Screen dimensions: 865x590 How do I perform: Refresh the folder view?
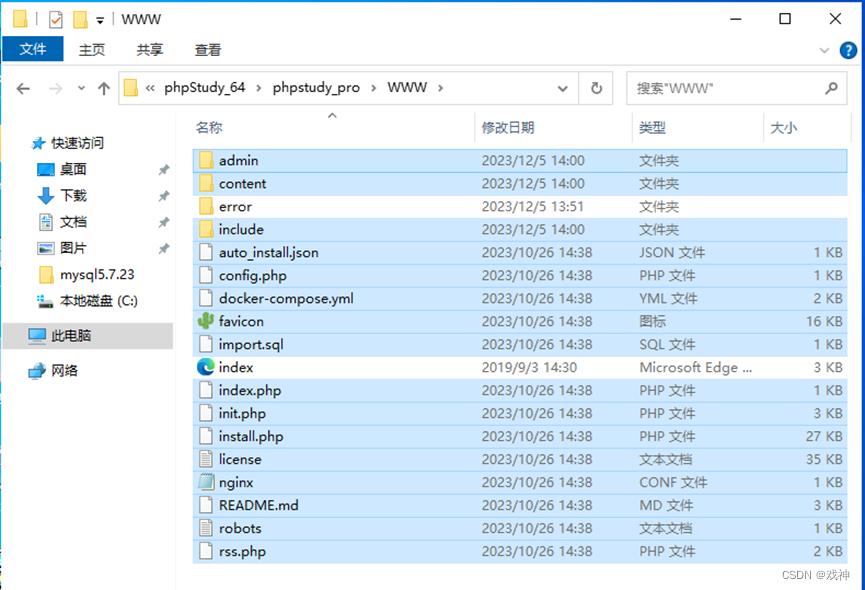click(596, 88)
